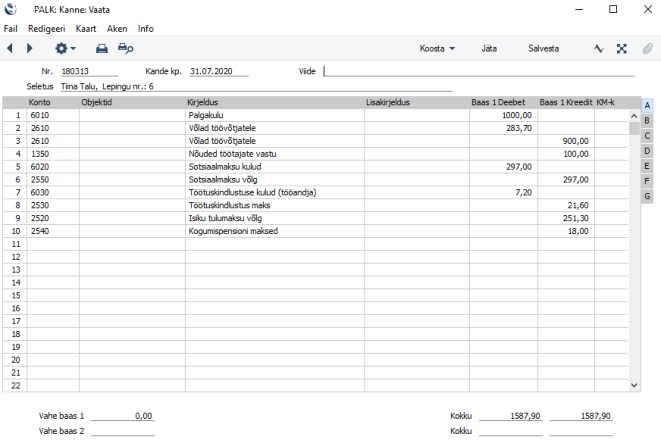
Task: Click the Konto column header
Action: pyautogui.click(x=40, y=102)
